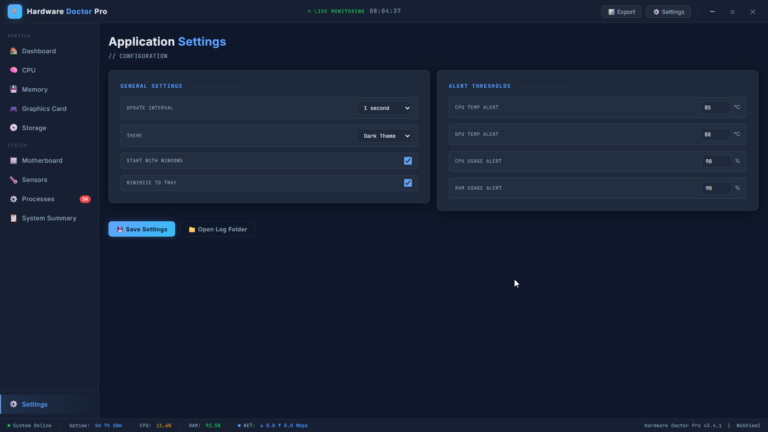This screenshot has height=432, width=768.
Task: Click the Export button in header
Action: [x=621, y=12]
